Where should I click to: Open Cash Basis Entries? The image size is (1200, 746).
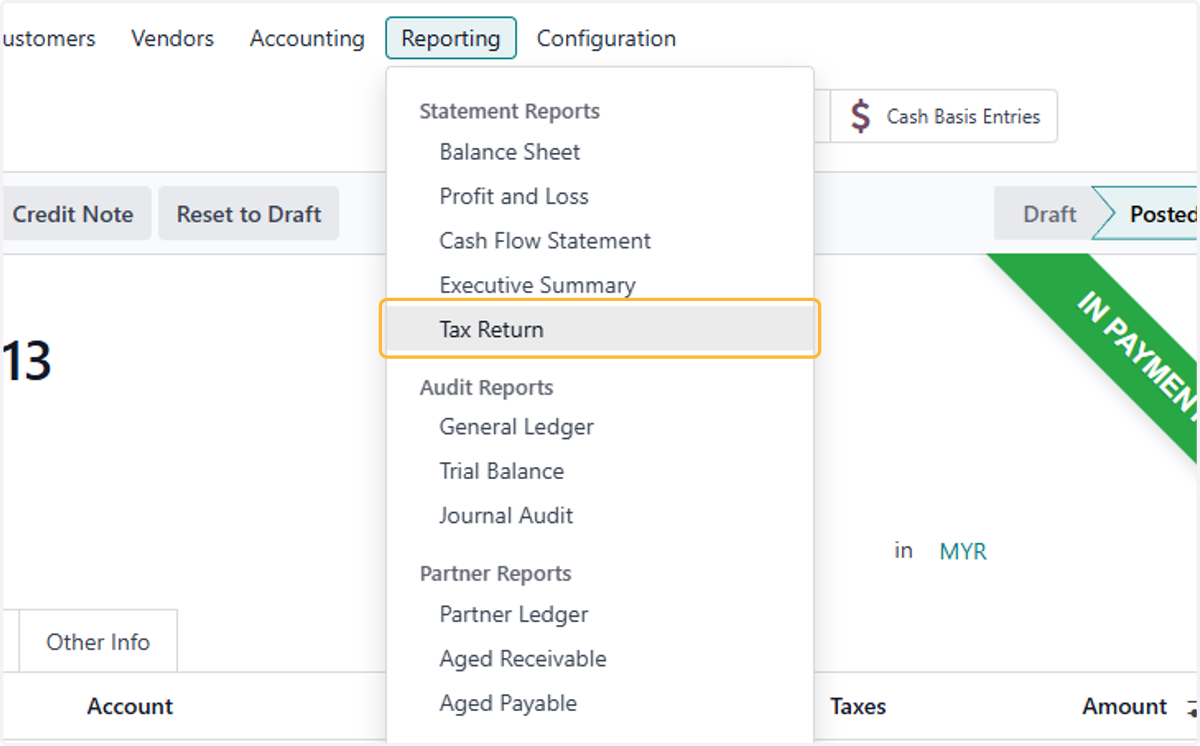[943, 116]
